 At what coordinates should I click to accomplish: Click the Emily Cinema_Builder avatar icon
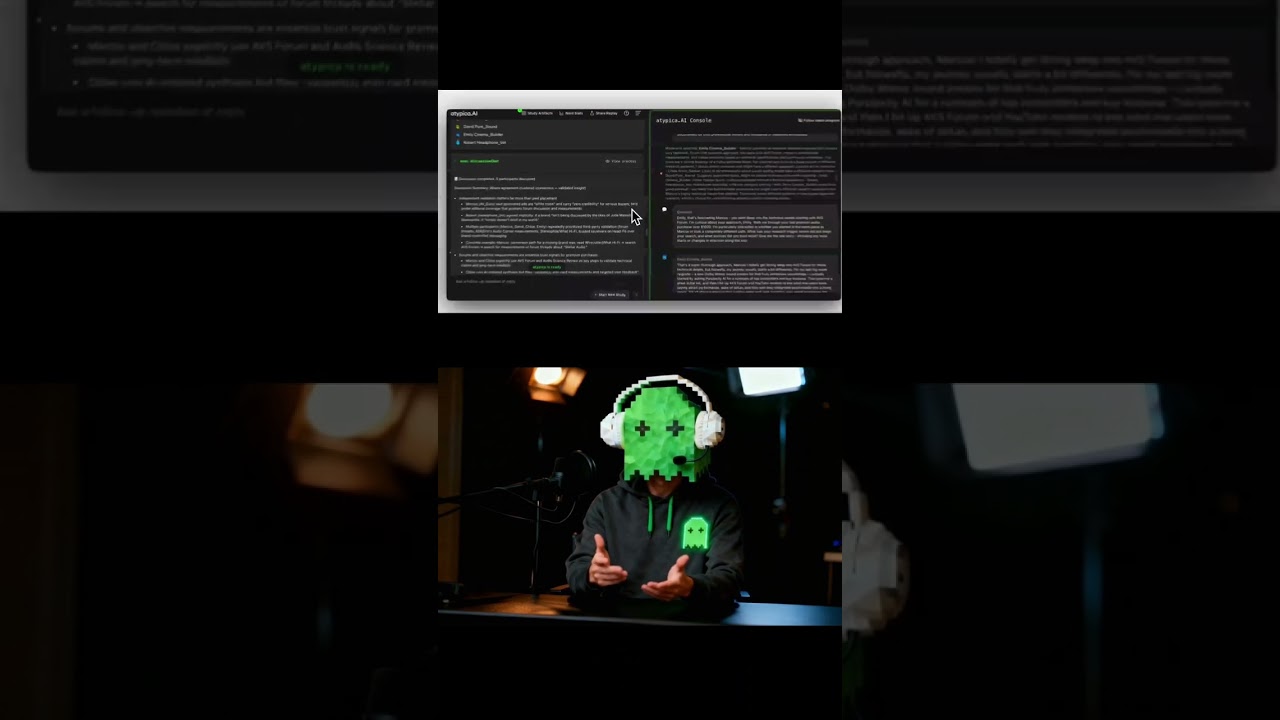pos(457,135)
